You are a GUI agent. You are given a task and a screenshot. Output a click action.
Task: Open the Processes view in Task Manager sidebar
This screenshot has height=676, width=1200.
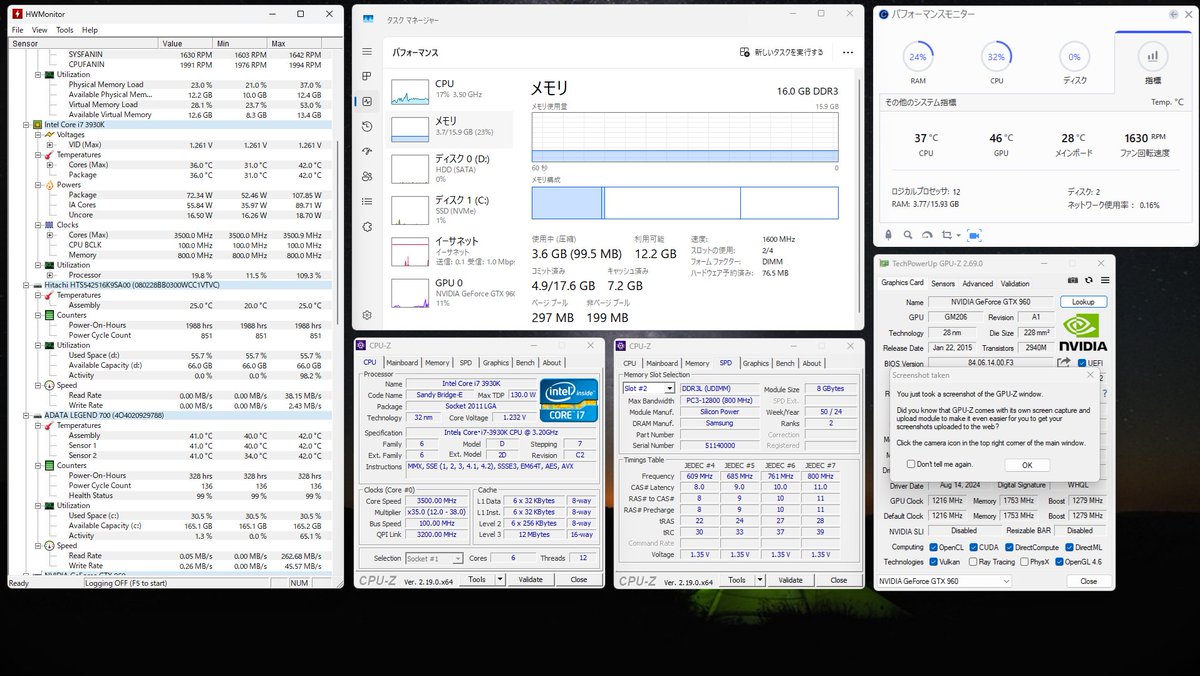point(367,74)
